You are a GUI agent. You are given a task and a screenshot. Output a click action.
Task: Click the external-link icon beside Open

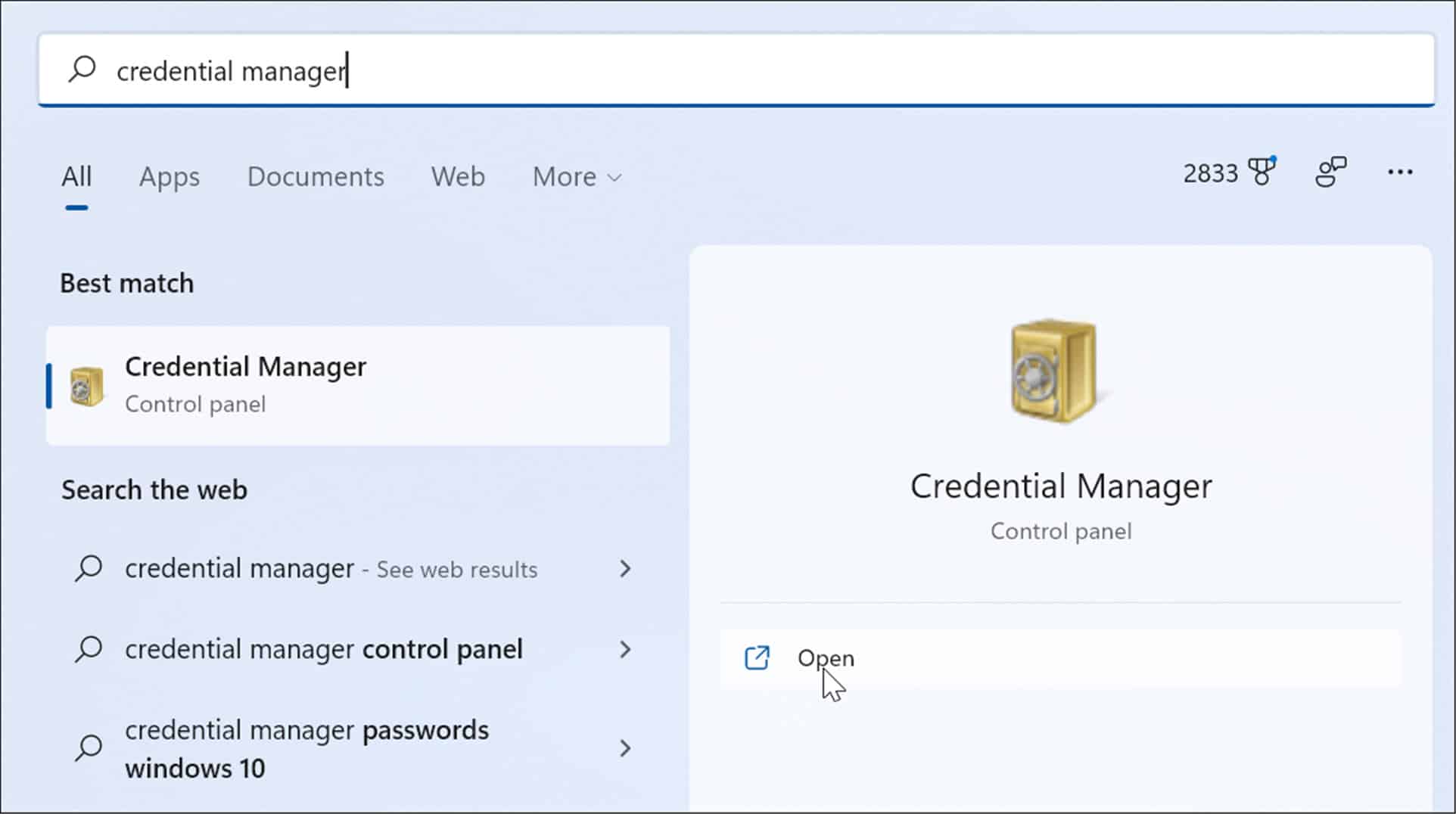[x=758, y=658]
